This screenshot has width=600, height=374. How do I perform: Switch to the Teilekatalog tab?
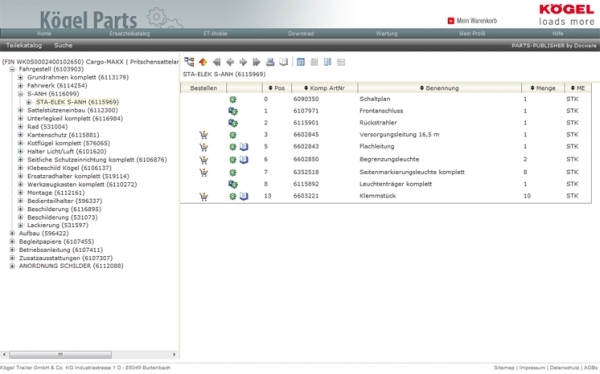pos(24,46)
